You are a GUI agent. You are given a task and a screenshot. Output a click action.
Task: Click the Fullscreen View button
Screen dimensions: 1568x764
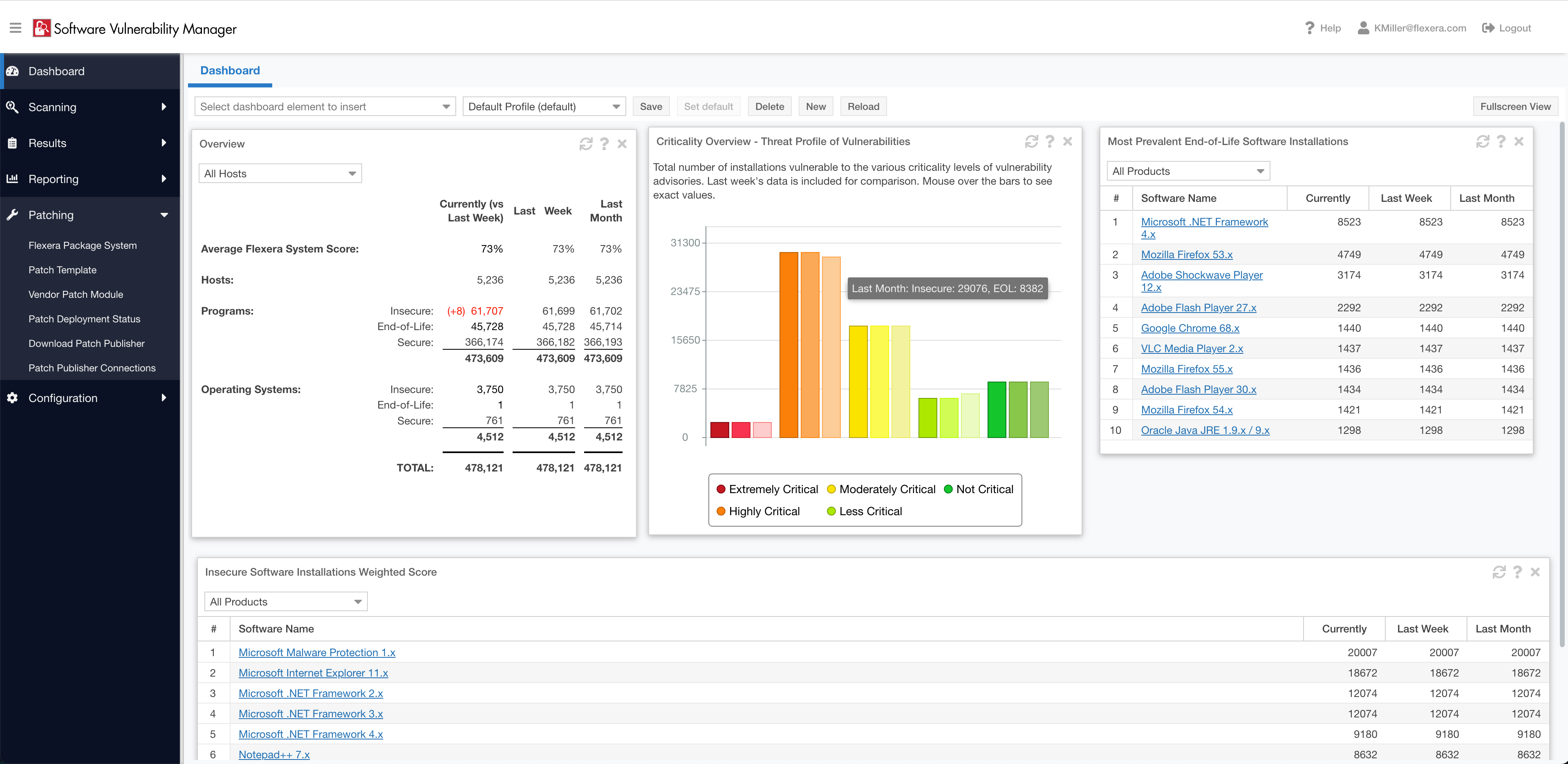click(x=1515, y=107)
